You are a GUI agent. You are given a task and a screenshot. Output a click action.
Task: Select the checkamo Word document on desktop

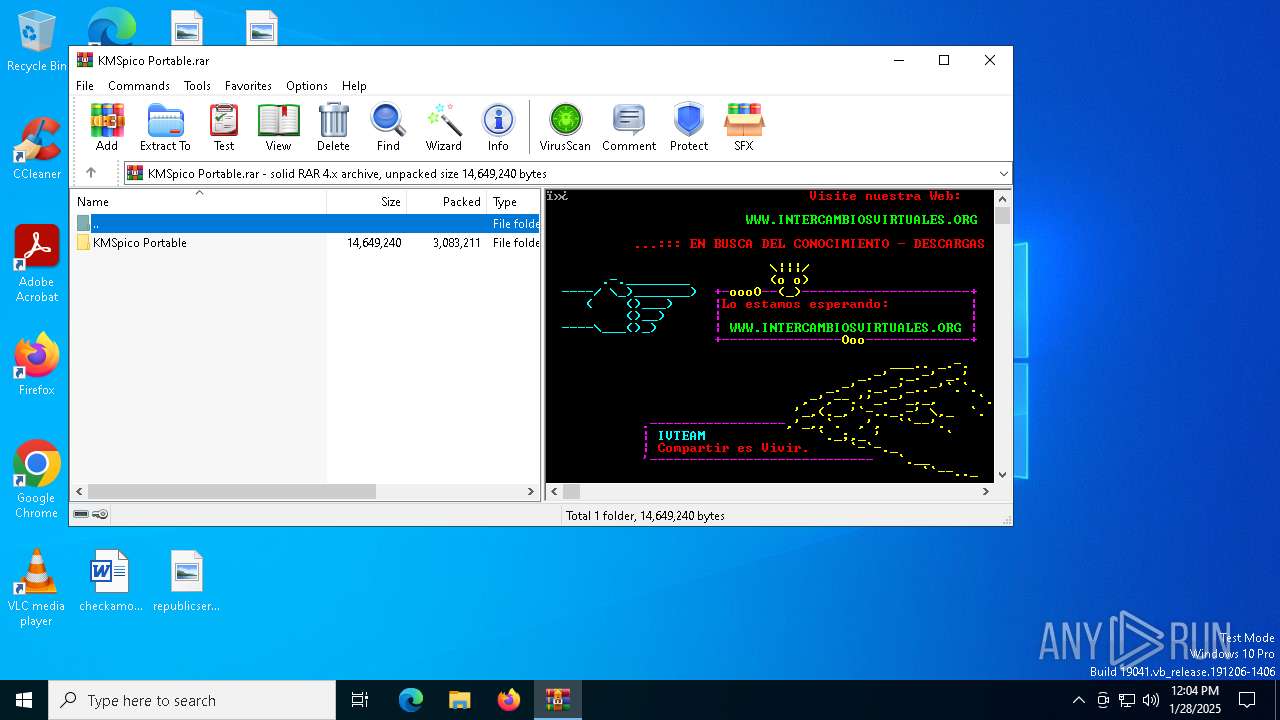(110, 581)
